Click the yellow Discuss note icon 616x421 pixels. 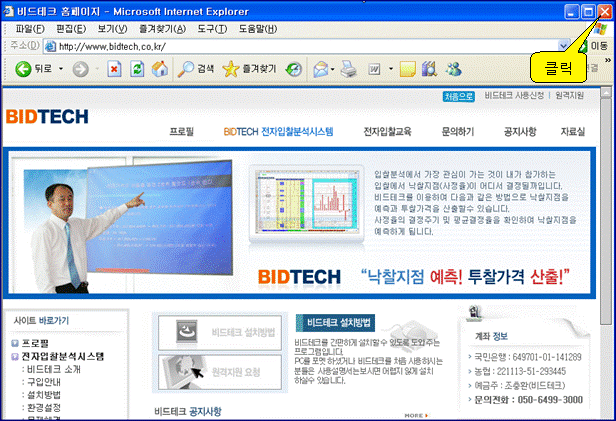407,70
